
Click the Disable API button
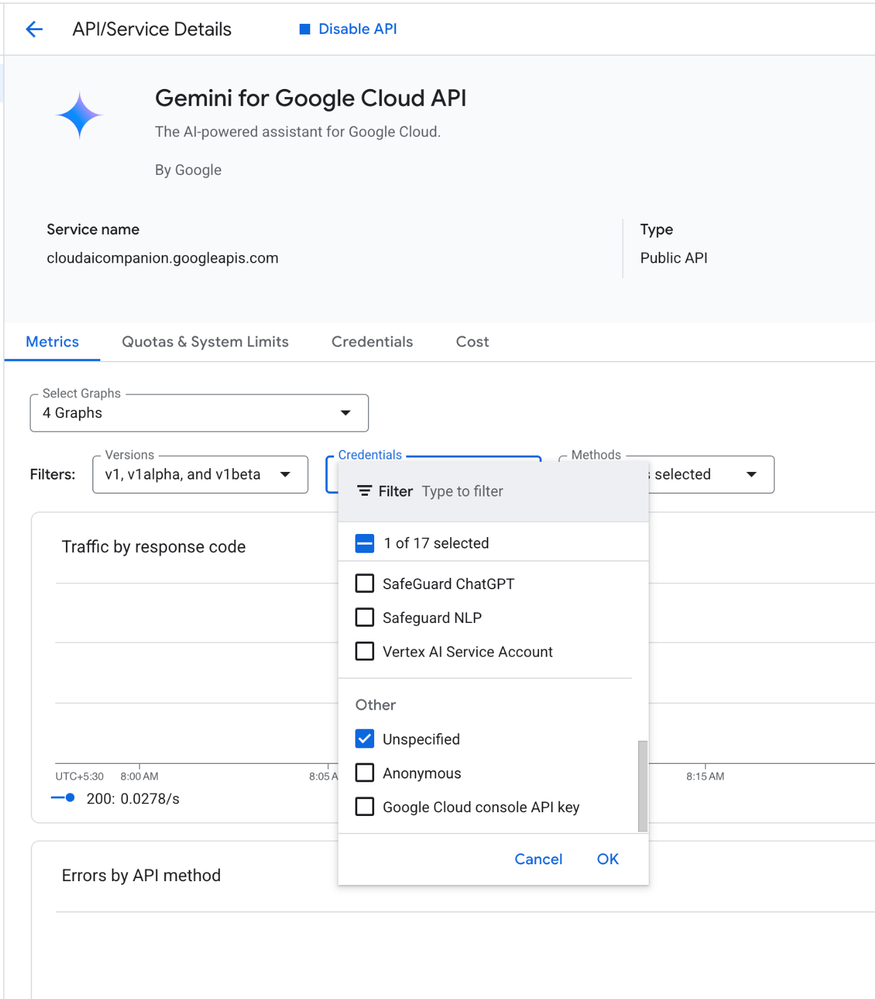348,29
